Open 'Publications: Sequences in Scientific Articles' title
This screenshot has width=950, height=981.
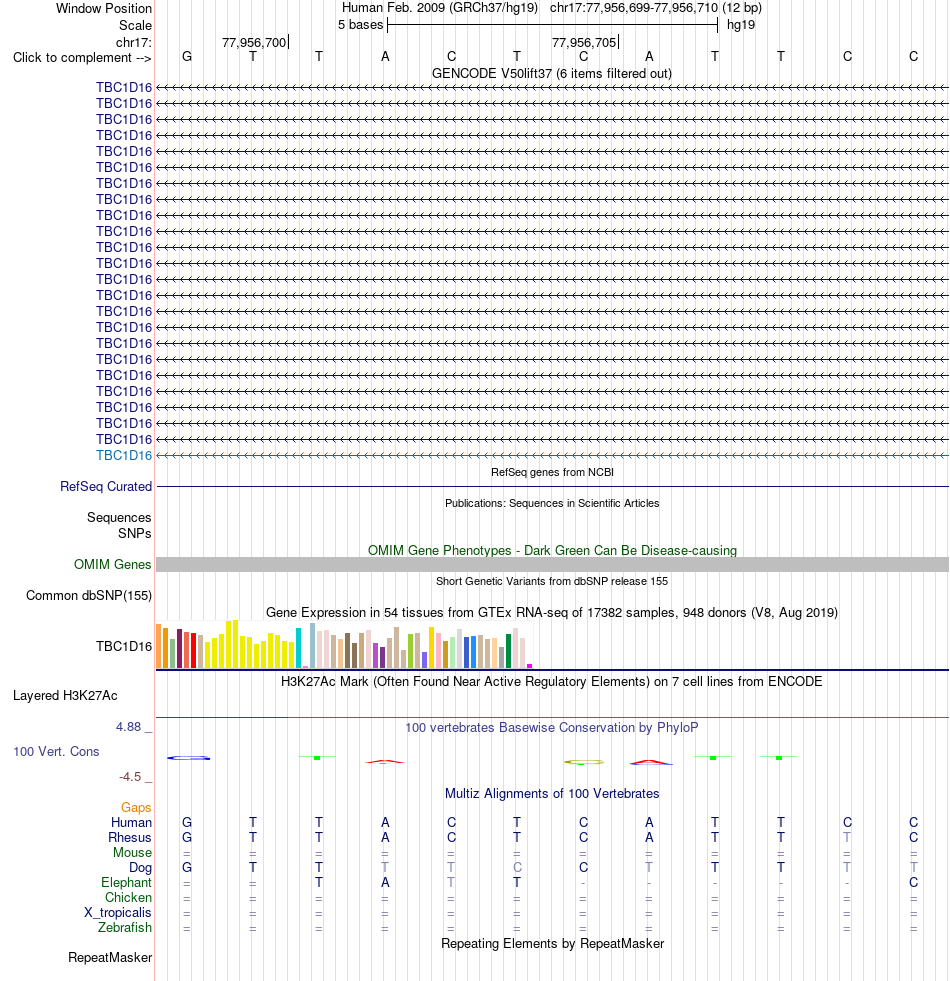[x=552, y=503]
